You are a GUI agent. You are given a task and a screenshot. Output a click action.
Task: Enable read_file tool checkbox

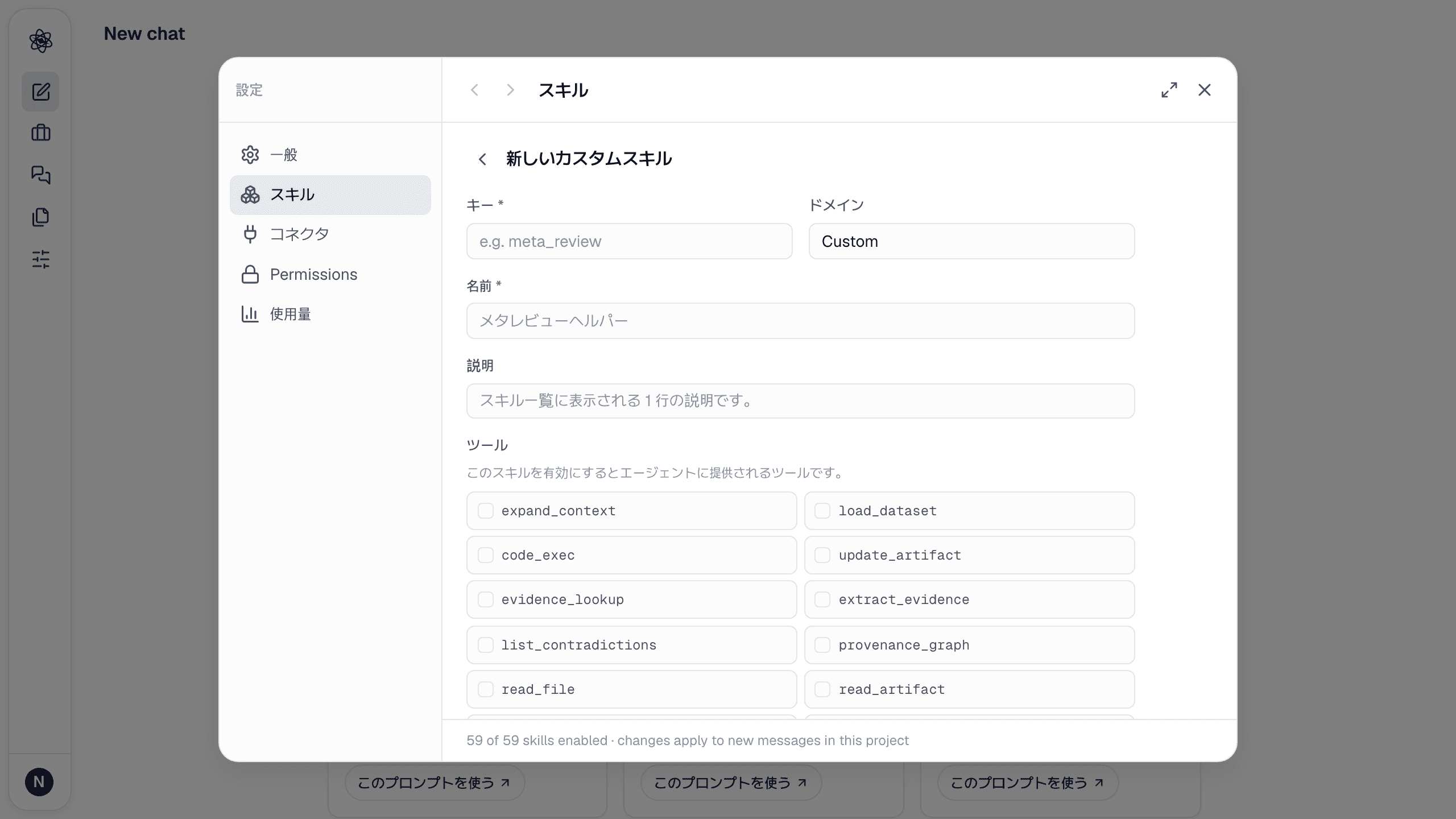486,689
